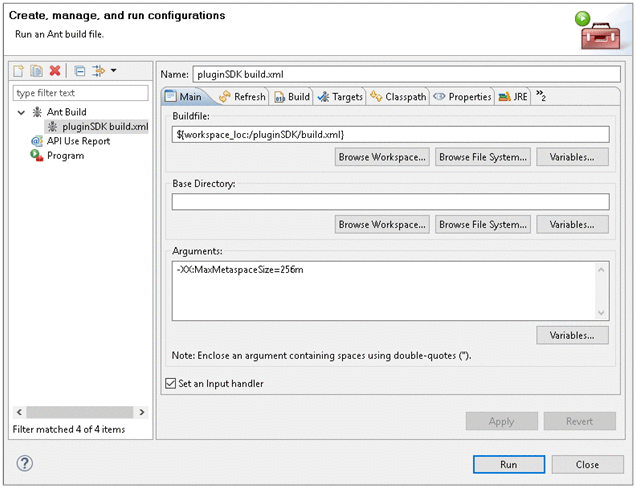
Task: Click Browse Workspace under Buildfile
Action: click(x=382, y=157)
